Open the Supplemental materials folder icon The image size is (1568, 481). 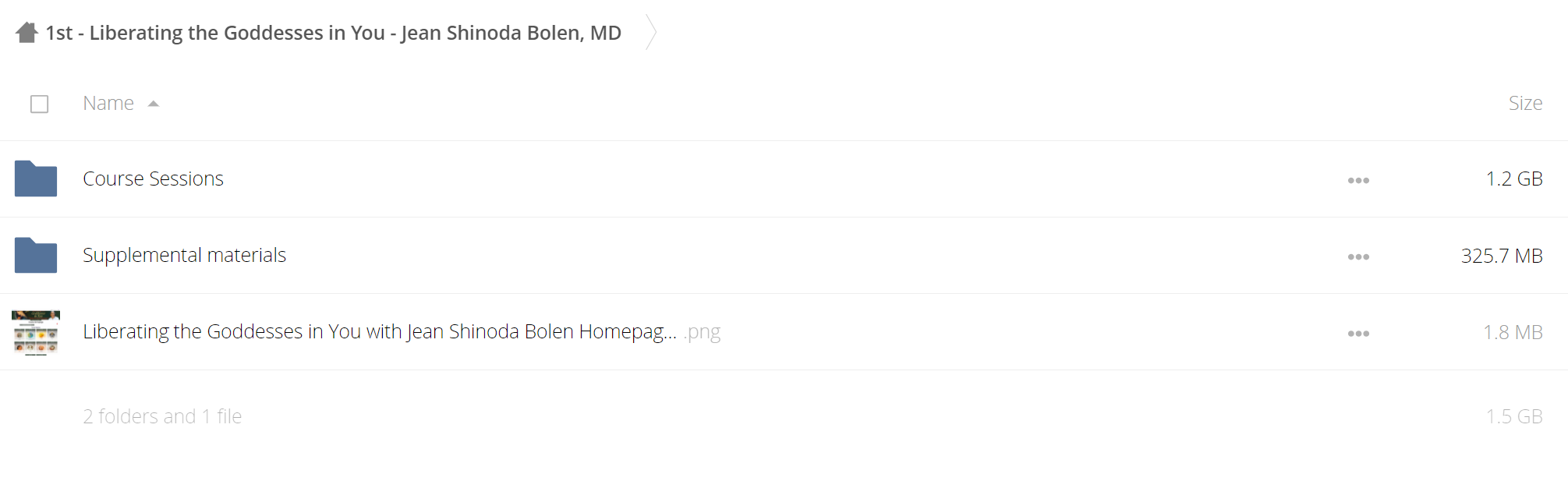click(x=36, y=255)
